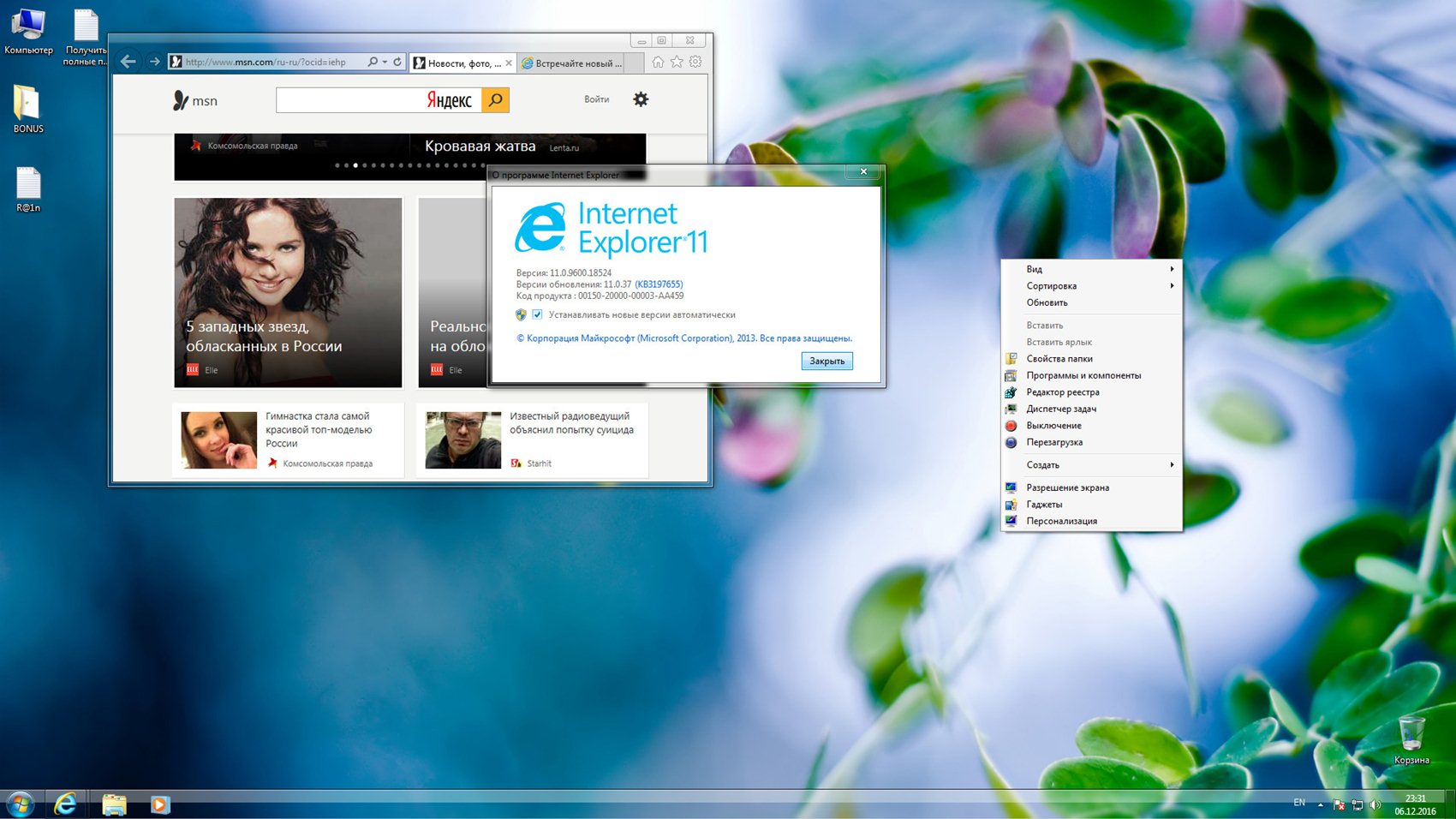Image resolution: width=1456 pixels, height=819 pixels.
Task: Click the Internet Explorer taskbar icon
Action: [66, 804]
